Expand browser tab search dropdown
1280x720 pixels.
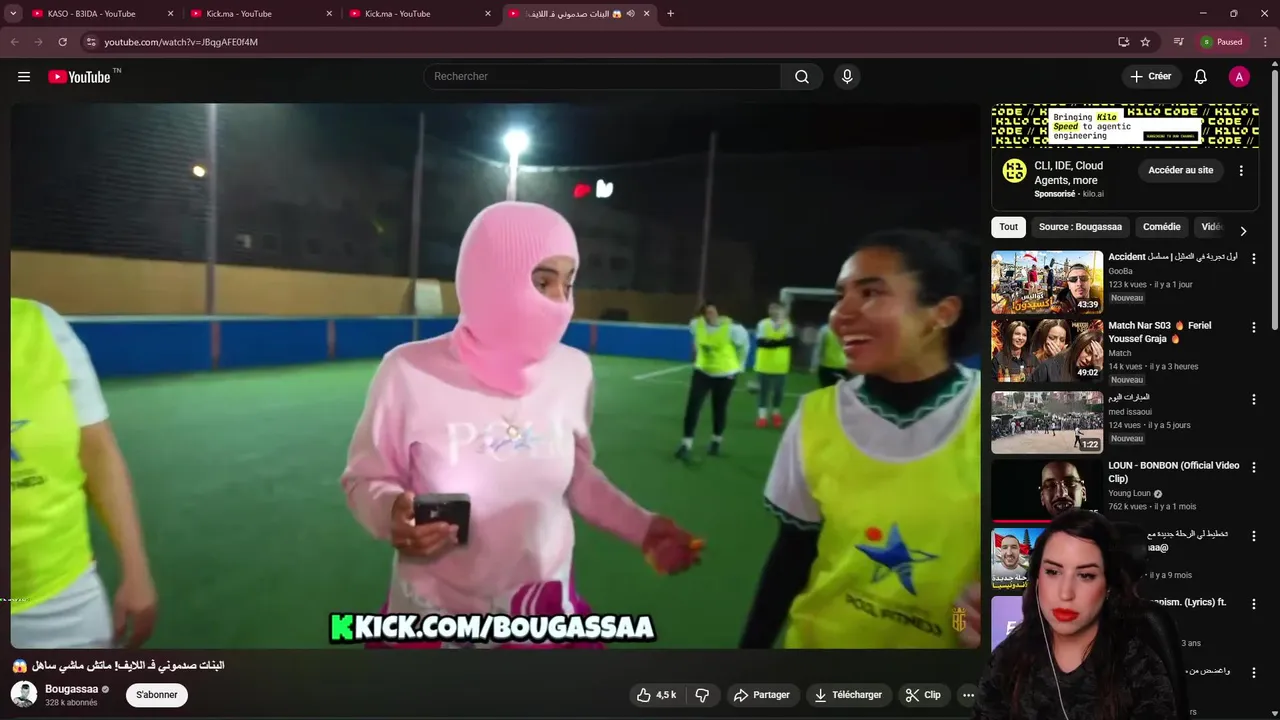12,14
